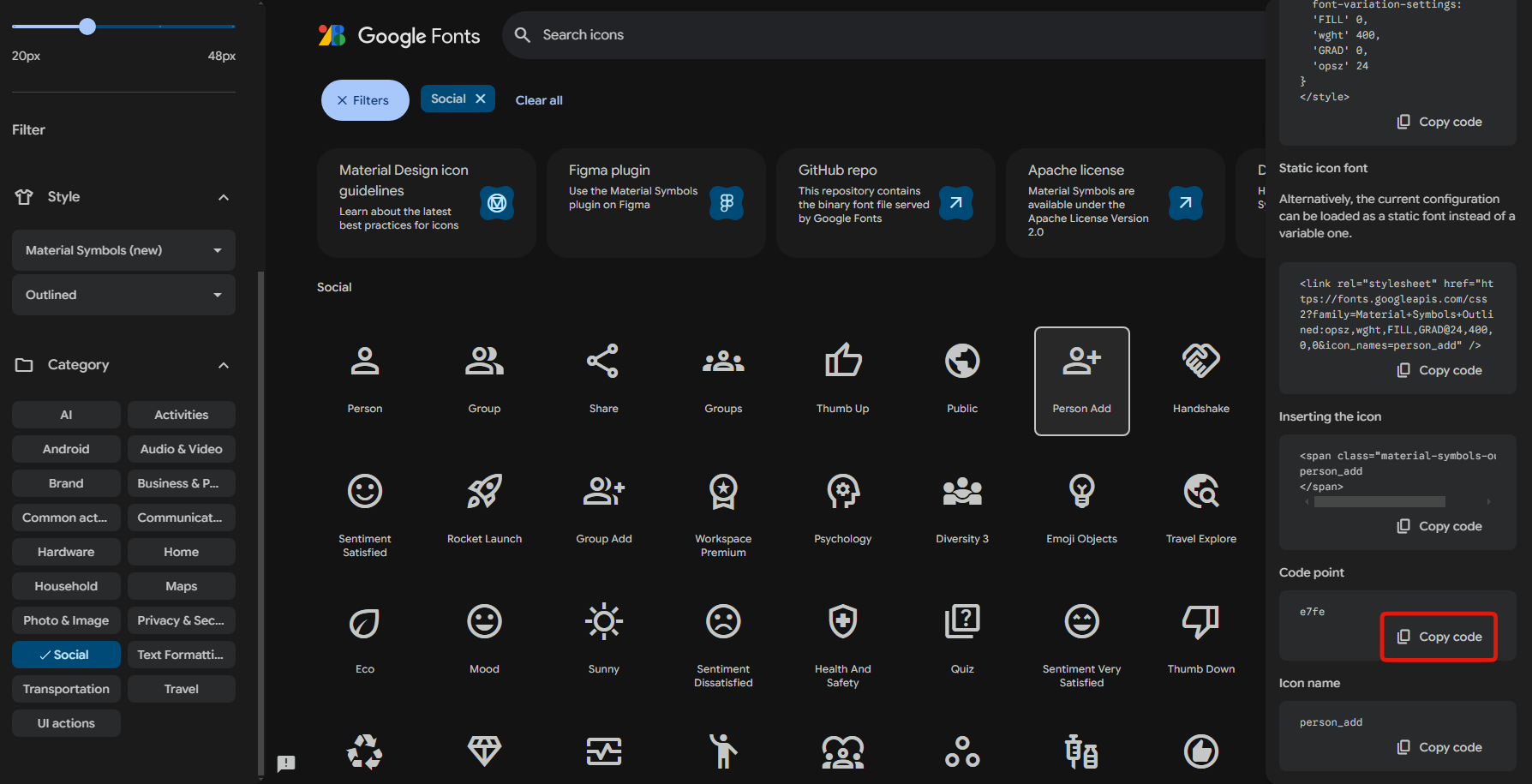
Task: Copy the e7fe code point
Action: (x=1439, y=637)
